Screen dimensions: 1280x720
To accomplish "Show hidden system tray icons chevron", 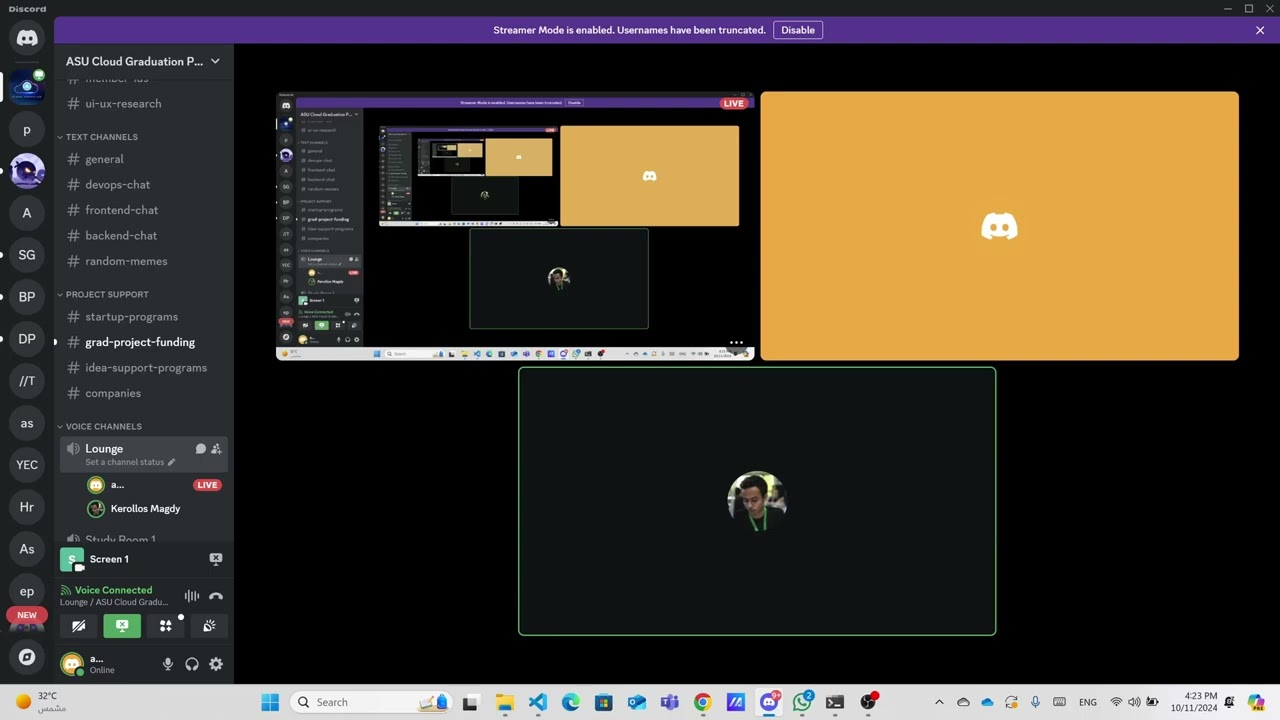I will point(939,702).
